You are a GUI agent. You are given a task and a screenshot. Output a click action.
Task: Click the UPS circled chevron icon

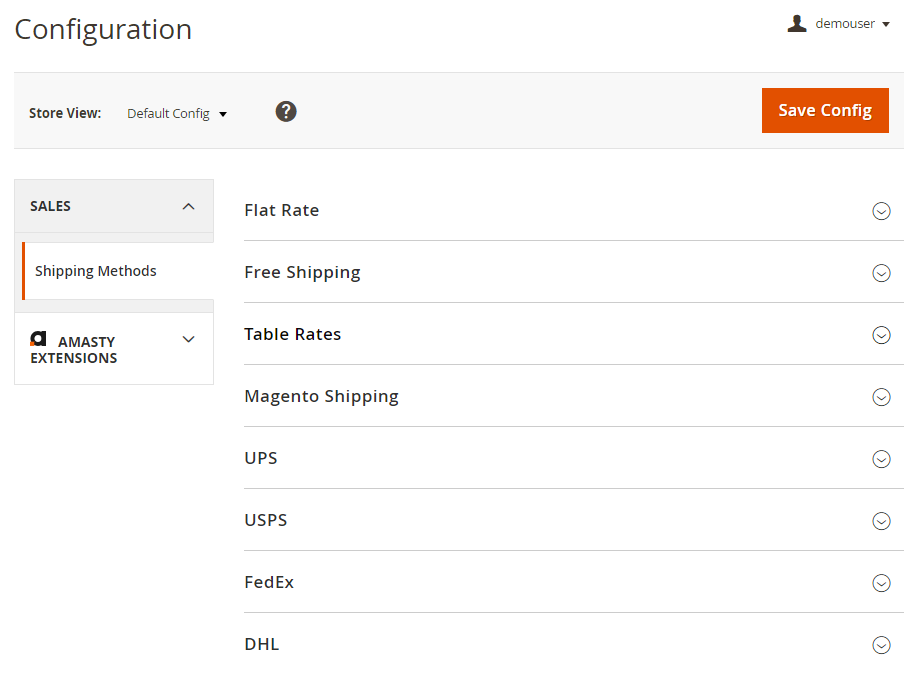(x=881, y=459)
